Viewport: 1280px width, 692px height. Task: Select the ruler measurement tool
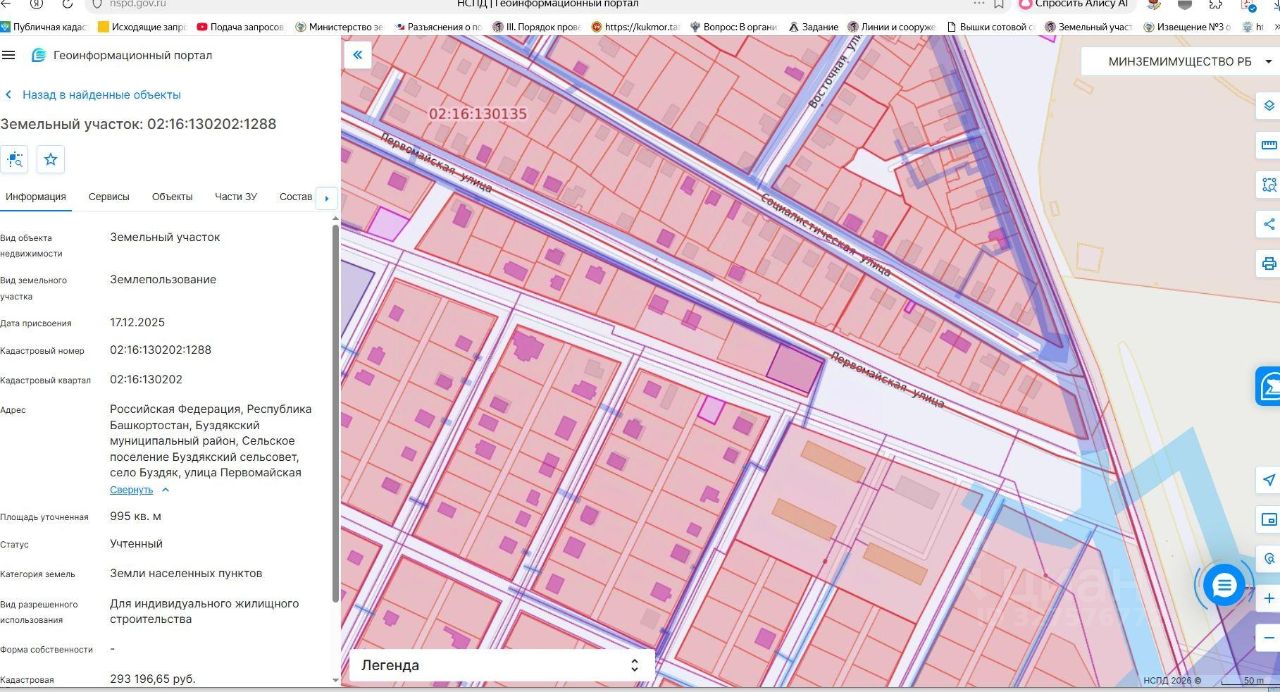point(1269,145)
